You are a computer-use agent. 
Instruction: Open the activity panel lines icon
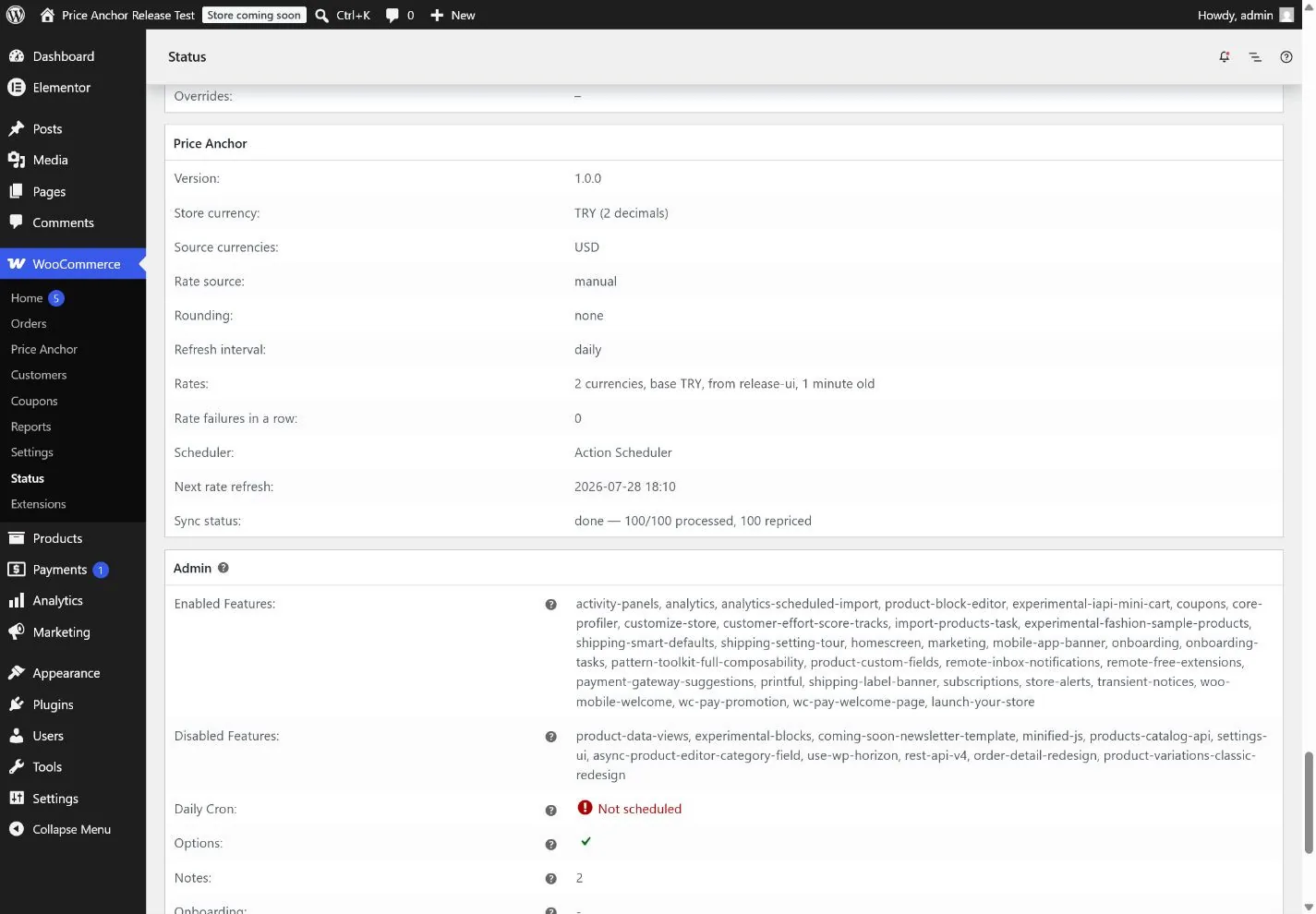tap(1255, 56)
